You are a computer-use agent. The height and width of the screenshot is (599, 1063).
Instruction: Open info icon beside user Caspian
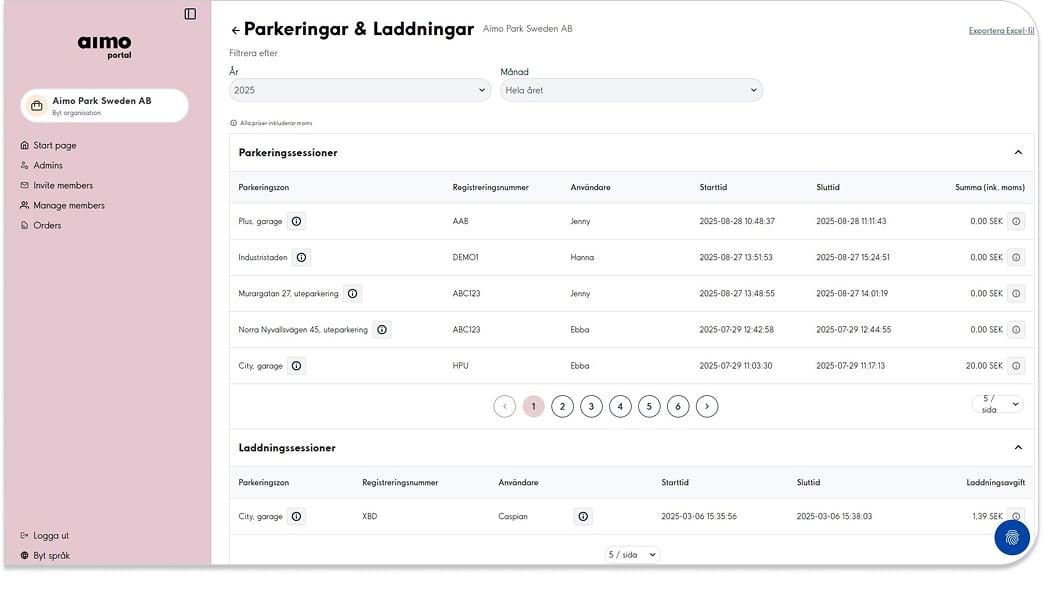click(x=583, y=516)
